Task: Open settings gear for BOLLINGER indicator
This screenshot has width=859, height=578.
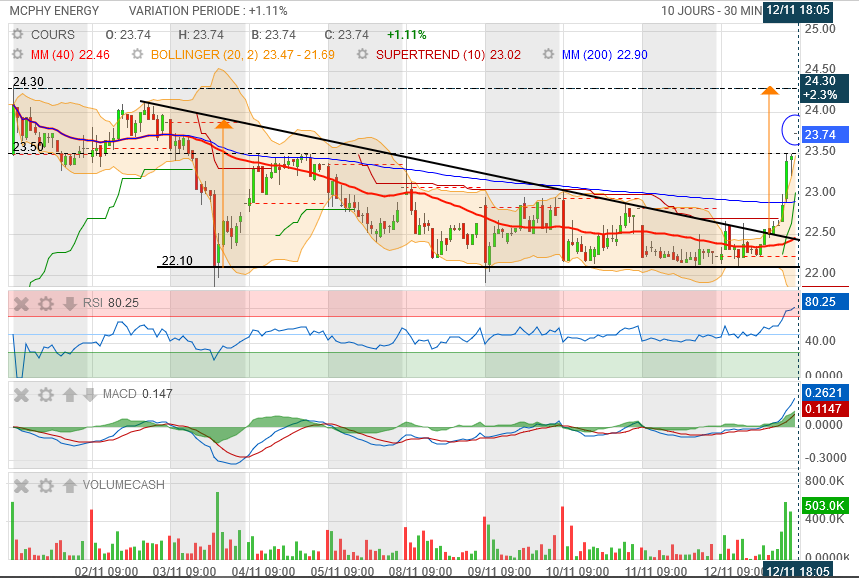Action: (x=138, y=55)
